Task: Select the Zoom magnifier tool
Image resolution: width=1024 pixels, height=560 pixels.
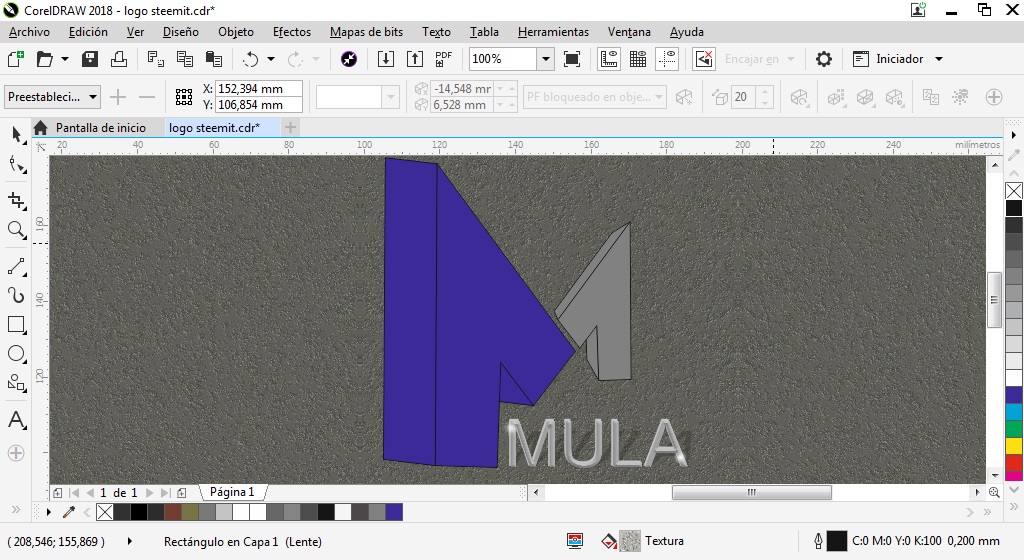Action: [16, 230]
